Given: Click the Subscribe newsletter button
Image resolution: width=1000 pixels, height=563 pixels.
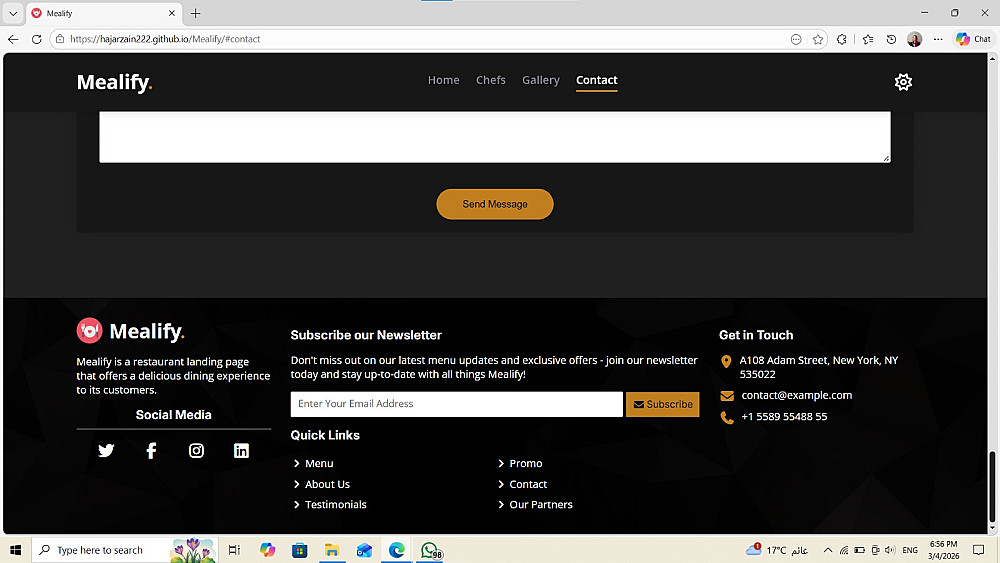Looking at the screenshot, I should [x=663, y=404].
